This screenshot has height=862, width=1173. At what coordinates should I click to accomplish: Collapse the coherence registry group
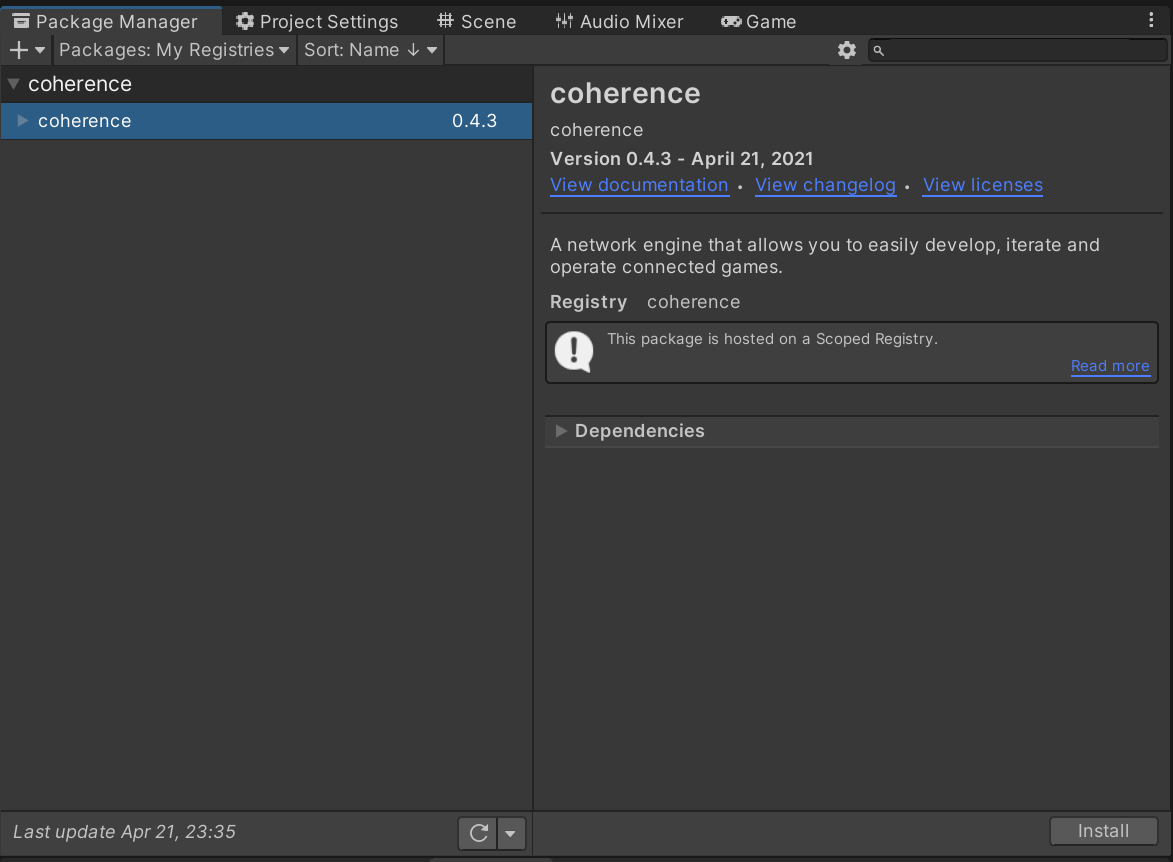(13, 84)
